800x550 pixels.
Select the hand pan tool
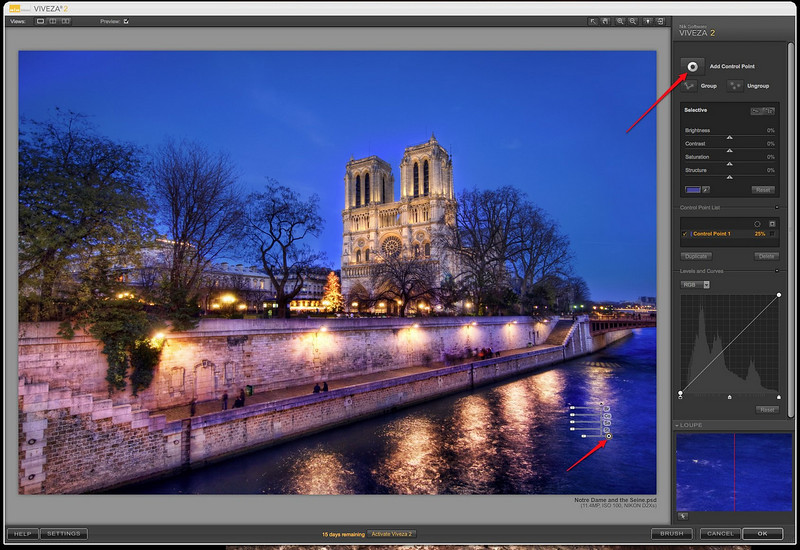[605, 21]
